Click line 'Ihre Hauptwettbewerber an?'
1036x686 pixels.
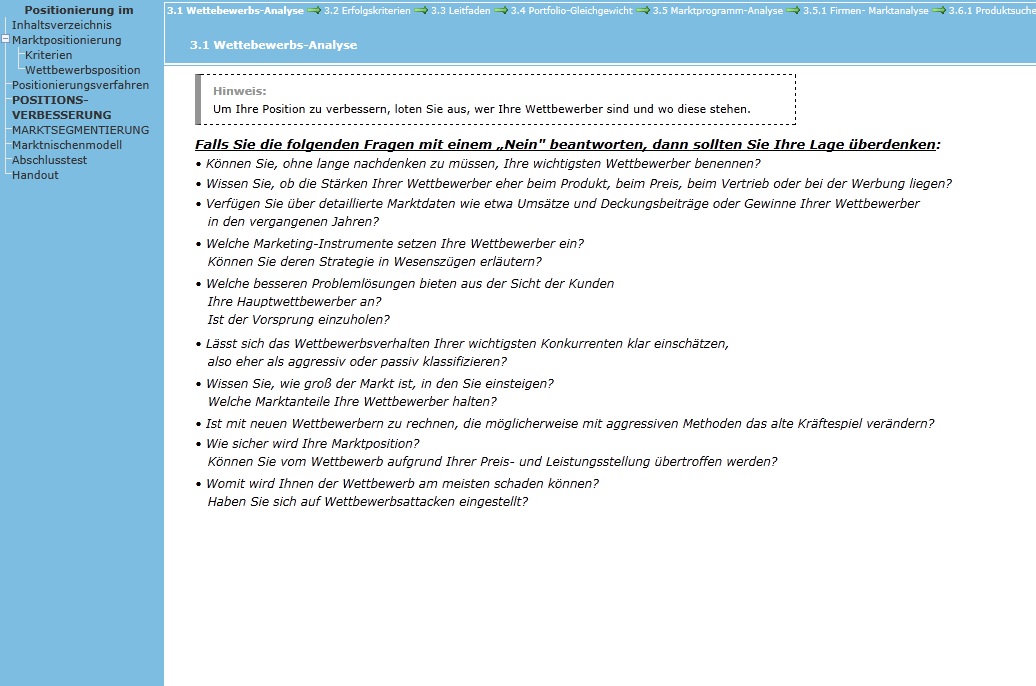tap(295, 301)
